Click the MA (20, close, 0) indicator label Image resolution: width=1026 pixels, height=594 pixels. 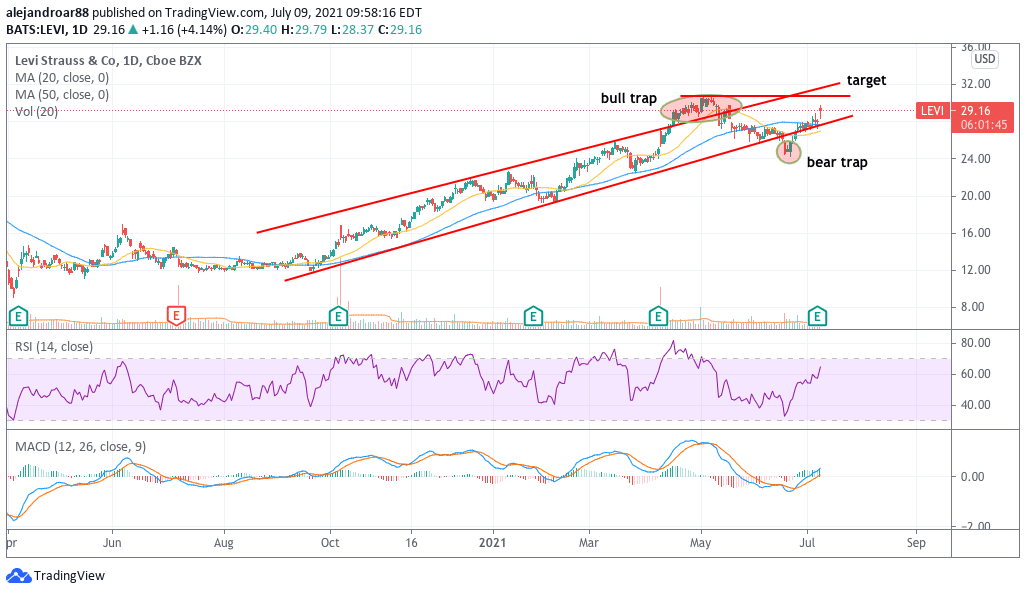[62, 77]
